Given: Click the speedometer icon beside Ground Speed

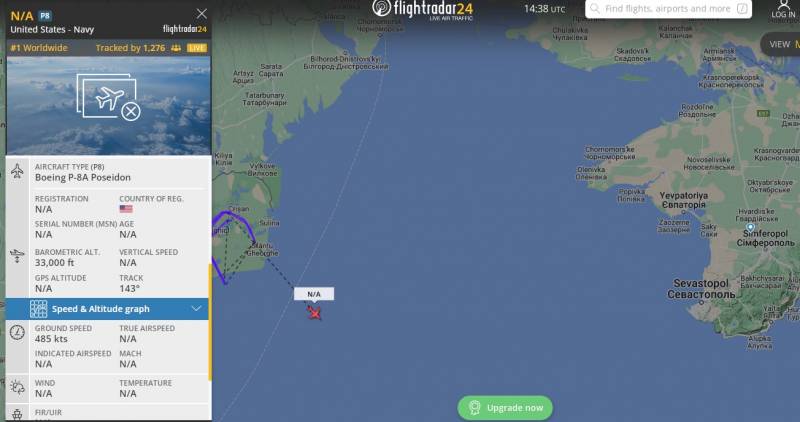Looking at the screenshot, I should coord(17,333).
